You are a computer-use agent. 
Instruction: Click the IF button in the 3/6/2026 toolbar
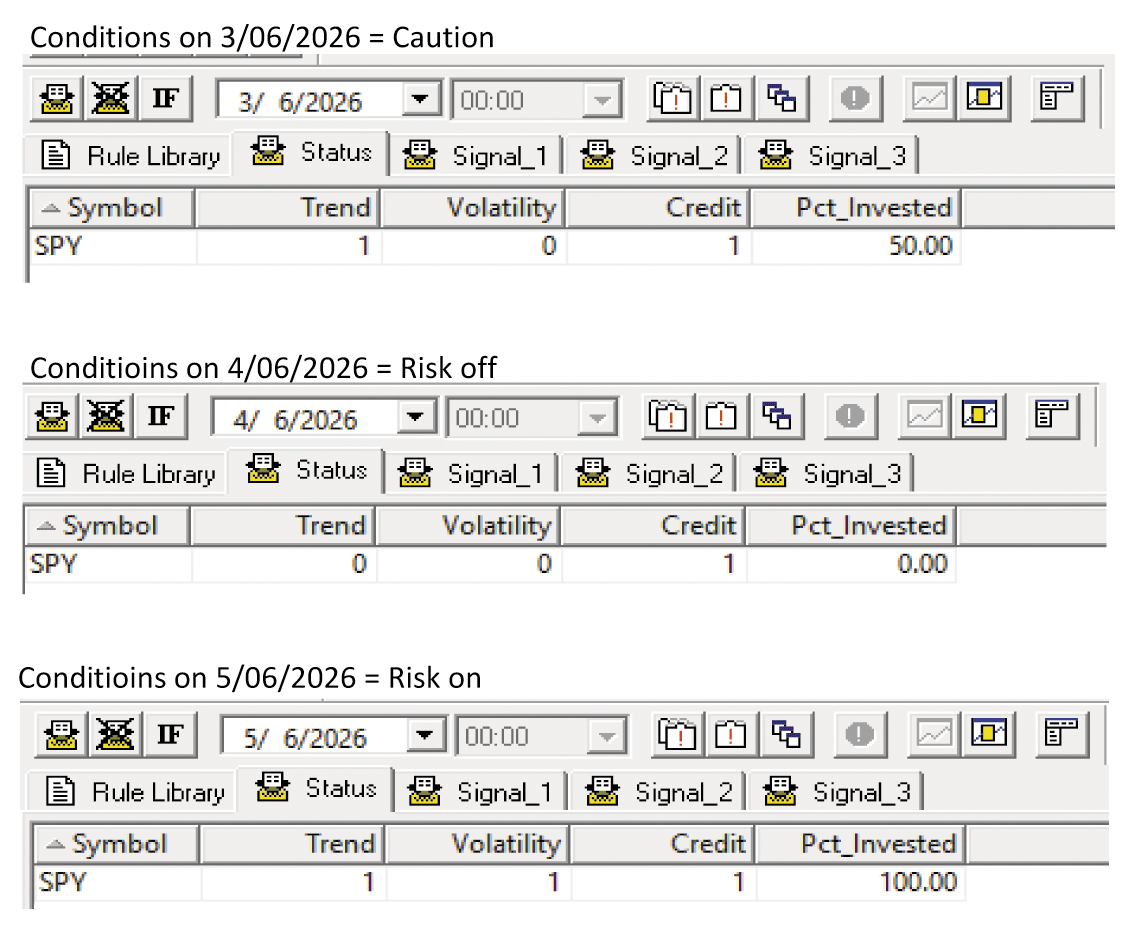(166, 99)
